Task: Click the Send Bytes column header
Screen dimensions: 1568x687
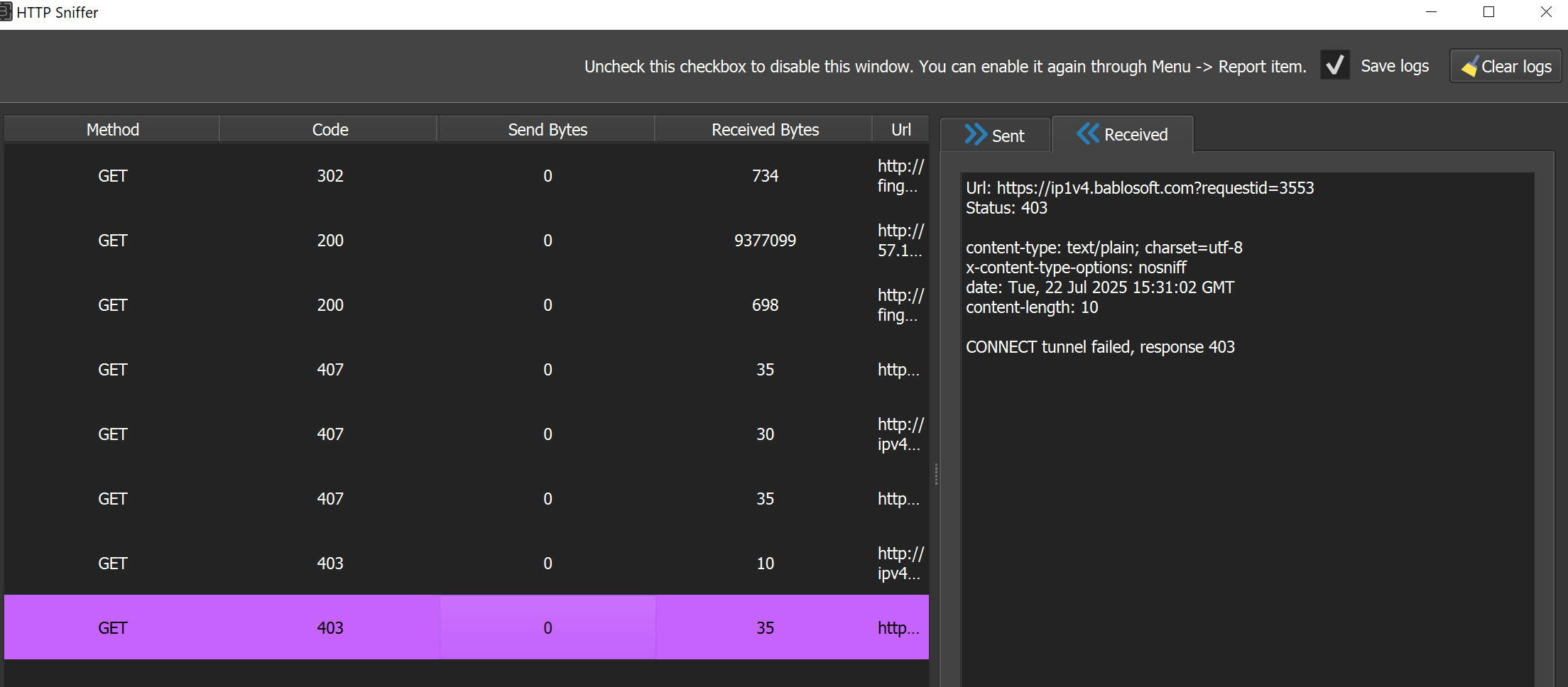Action: [x=547, y=130]
